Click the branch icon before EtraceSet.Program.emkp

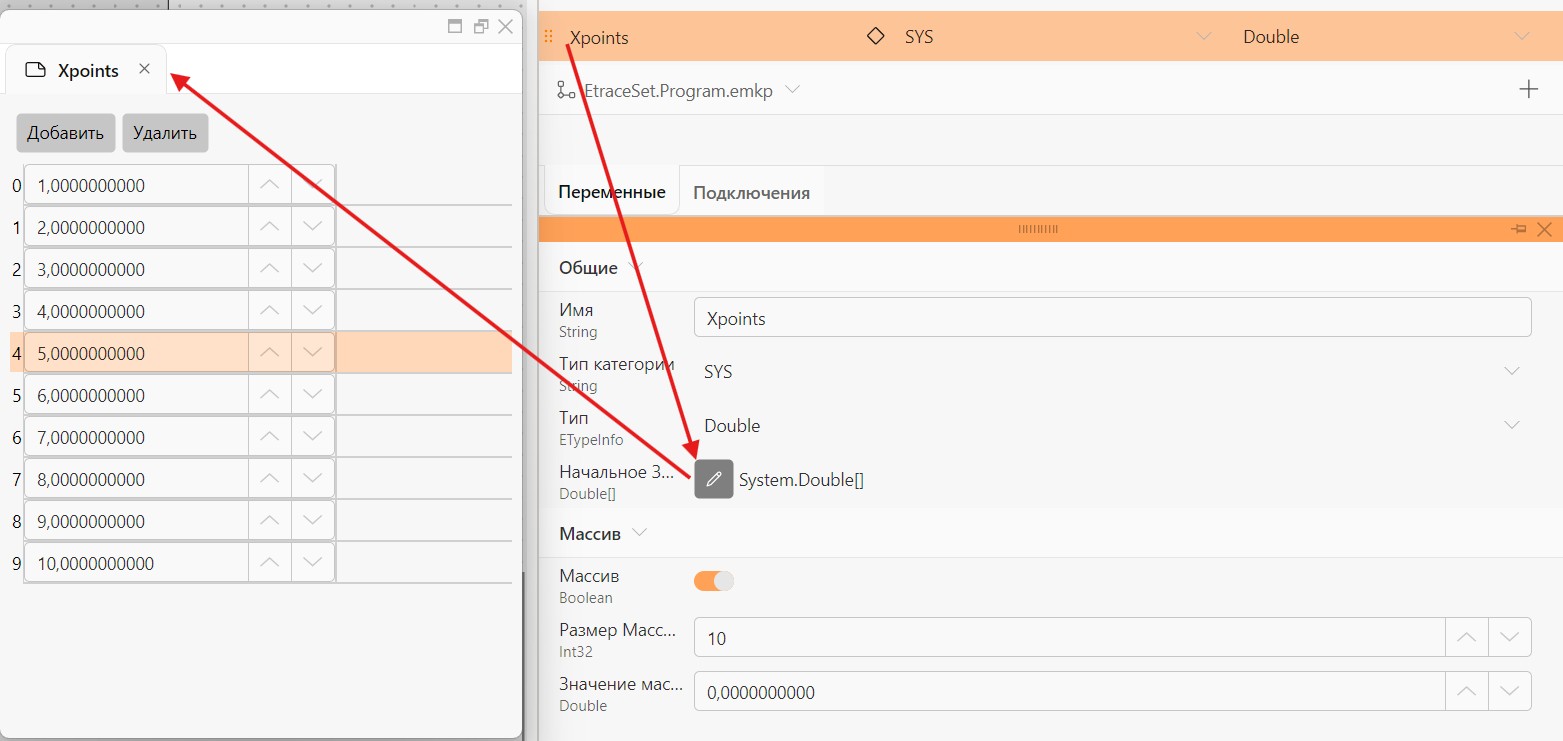[566, 90]
